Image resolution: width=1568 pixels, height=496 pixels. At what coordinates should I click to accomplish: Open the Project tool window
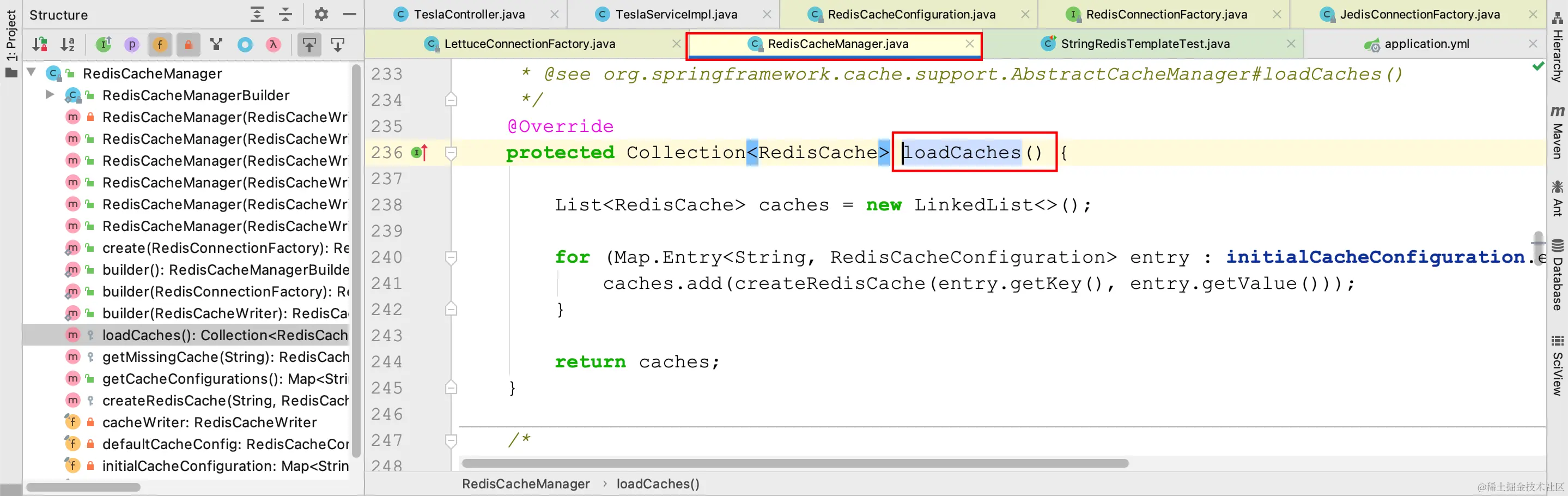tap(11, 43)
